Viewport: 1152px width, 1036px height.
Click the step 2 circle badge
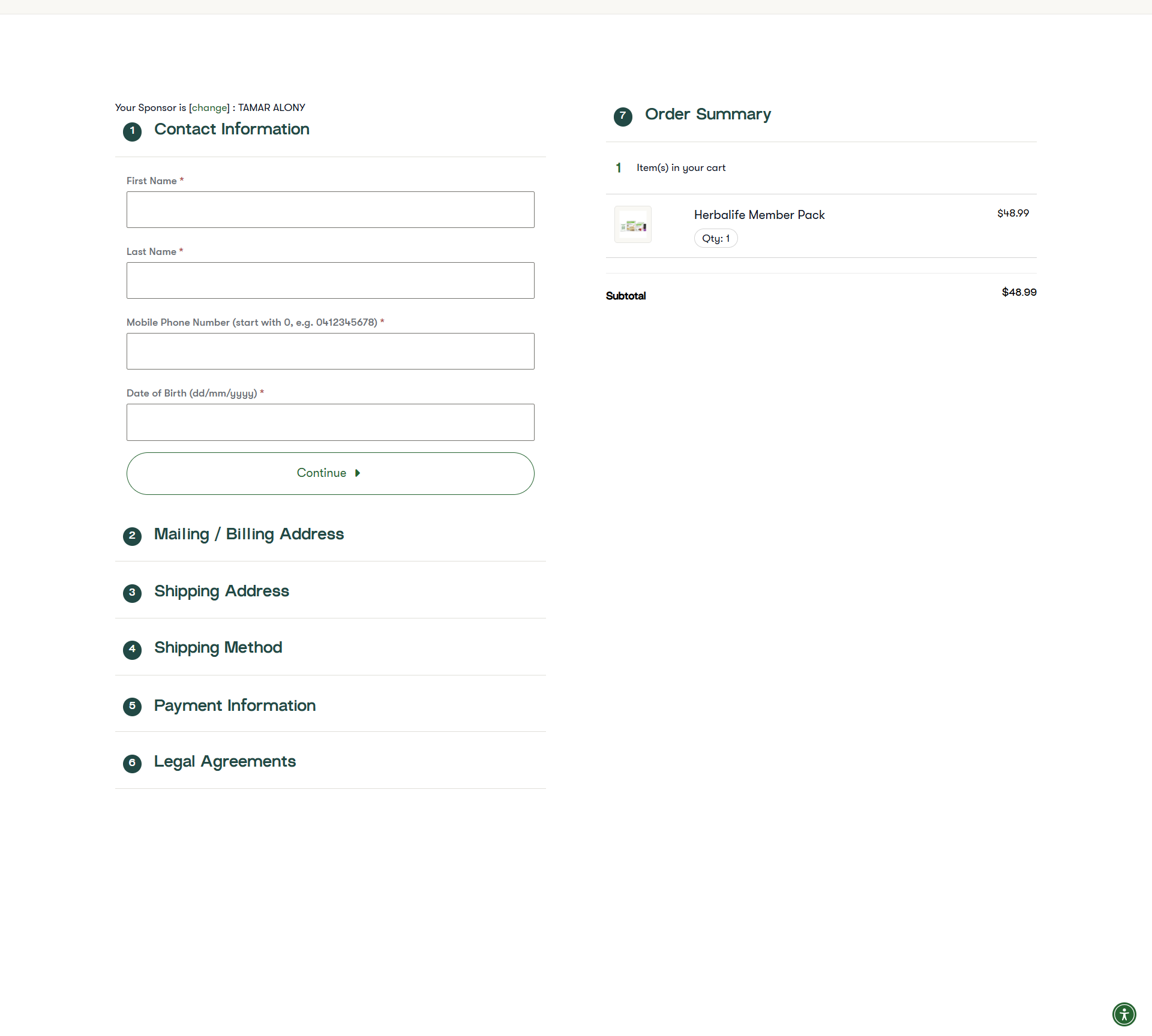132,536
